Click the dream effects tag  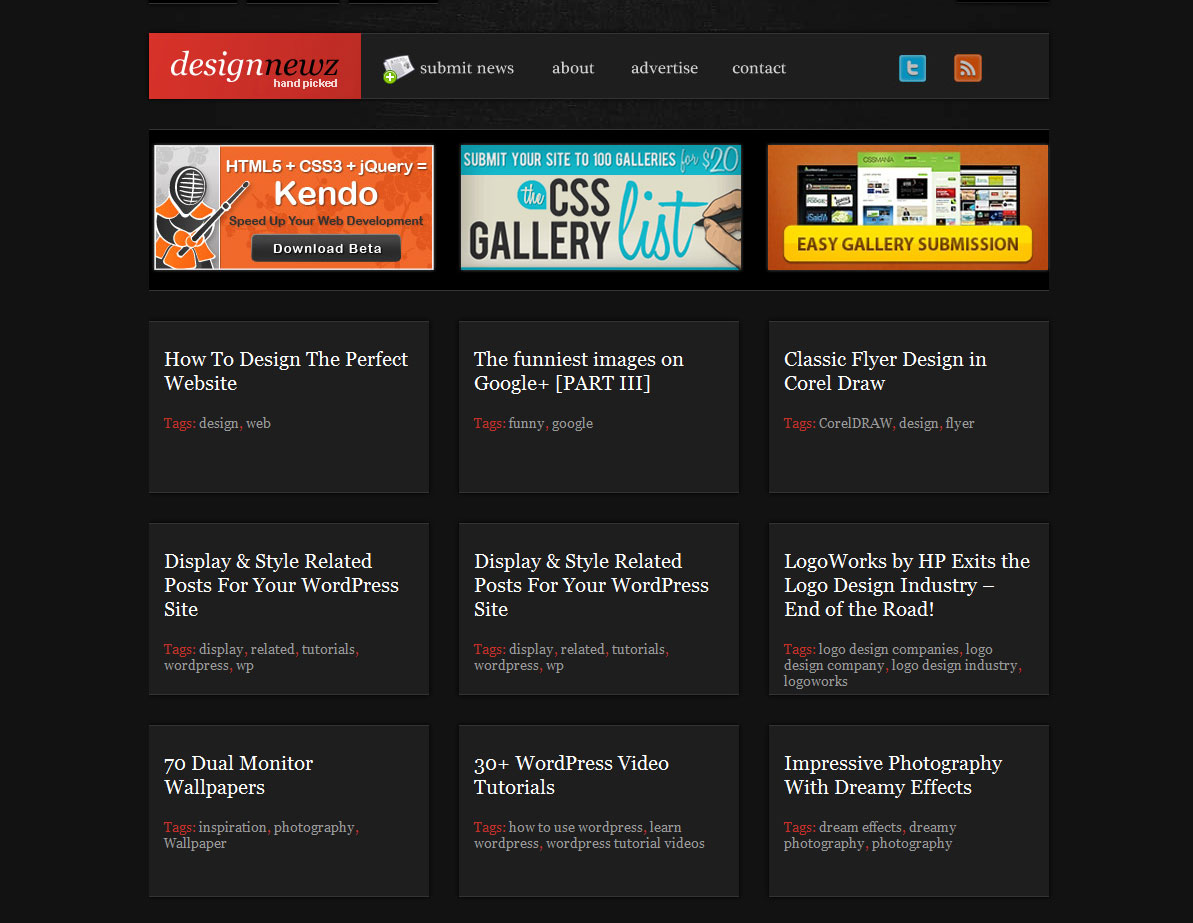pyautogui.click(x=861, y=827)
